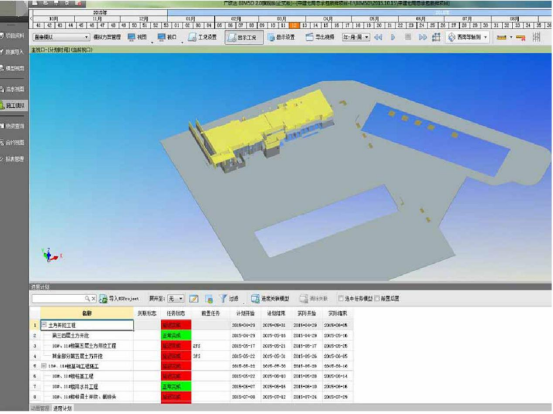The image size is (553, 414).
Task: Click the 过滤 filter funnel icon
Action: click(x=229, y=299)
